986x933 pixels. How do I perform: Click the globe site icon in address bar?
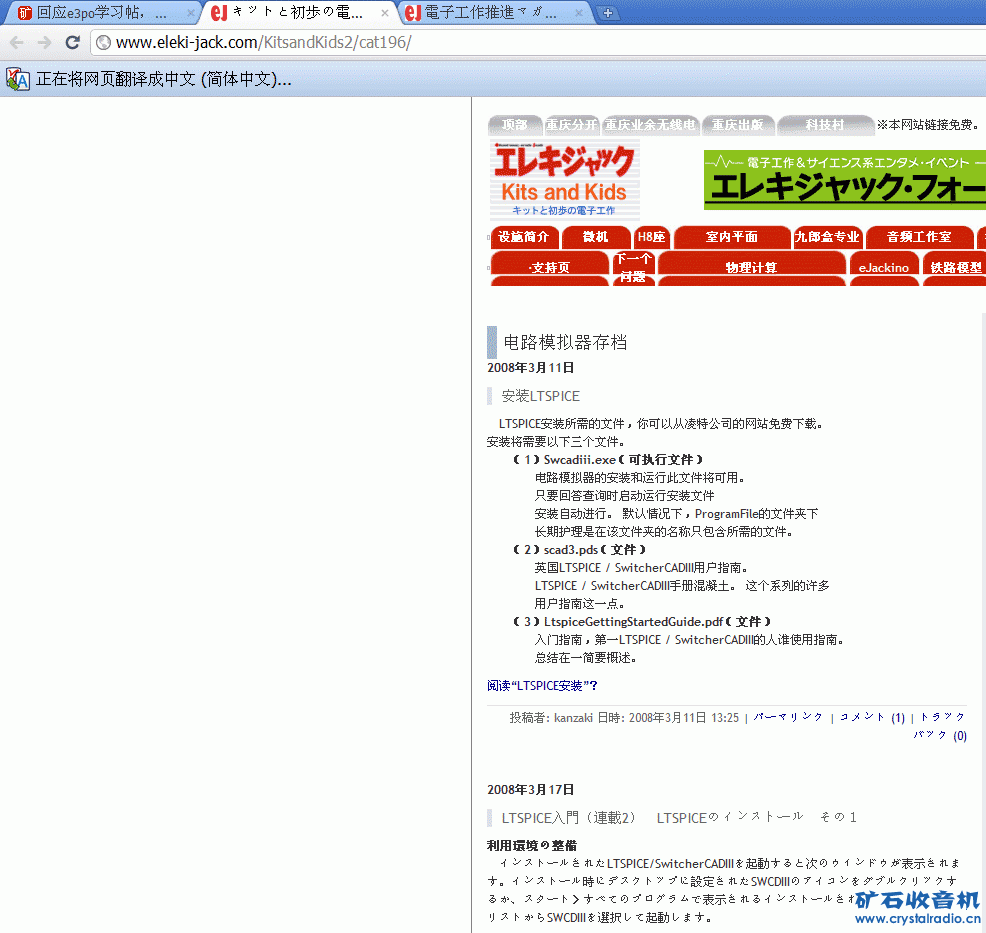coord(104,42)
